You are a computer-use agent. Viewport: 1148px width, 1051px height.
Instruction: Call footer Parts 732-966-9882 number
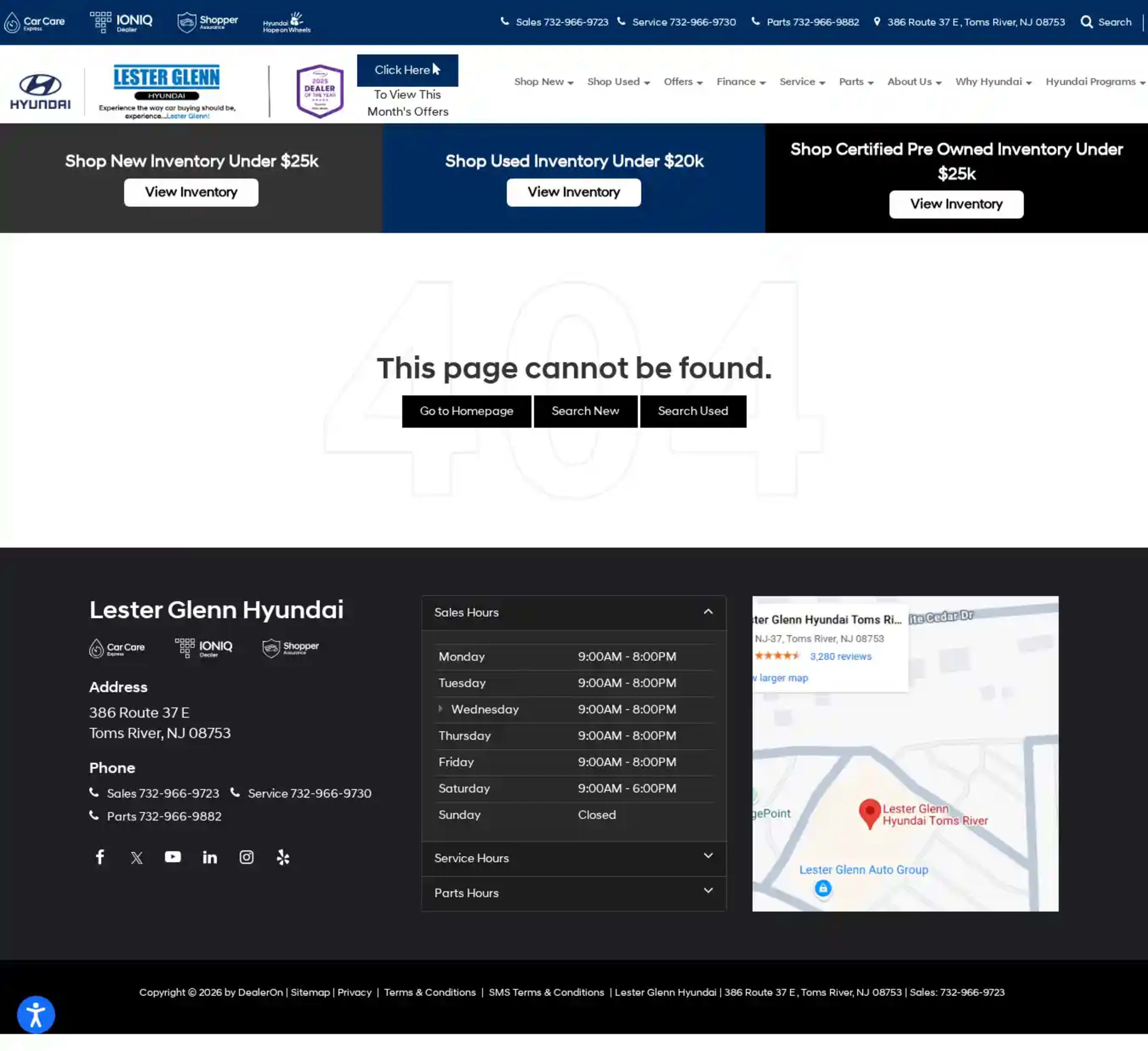point(155,816)
